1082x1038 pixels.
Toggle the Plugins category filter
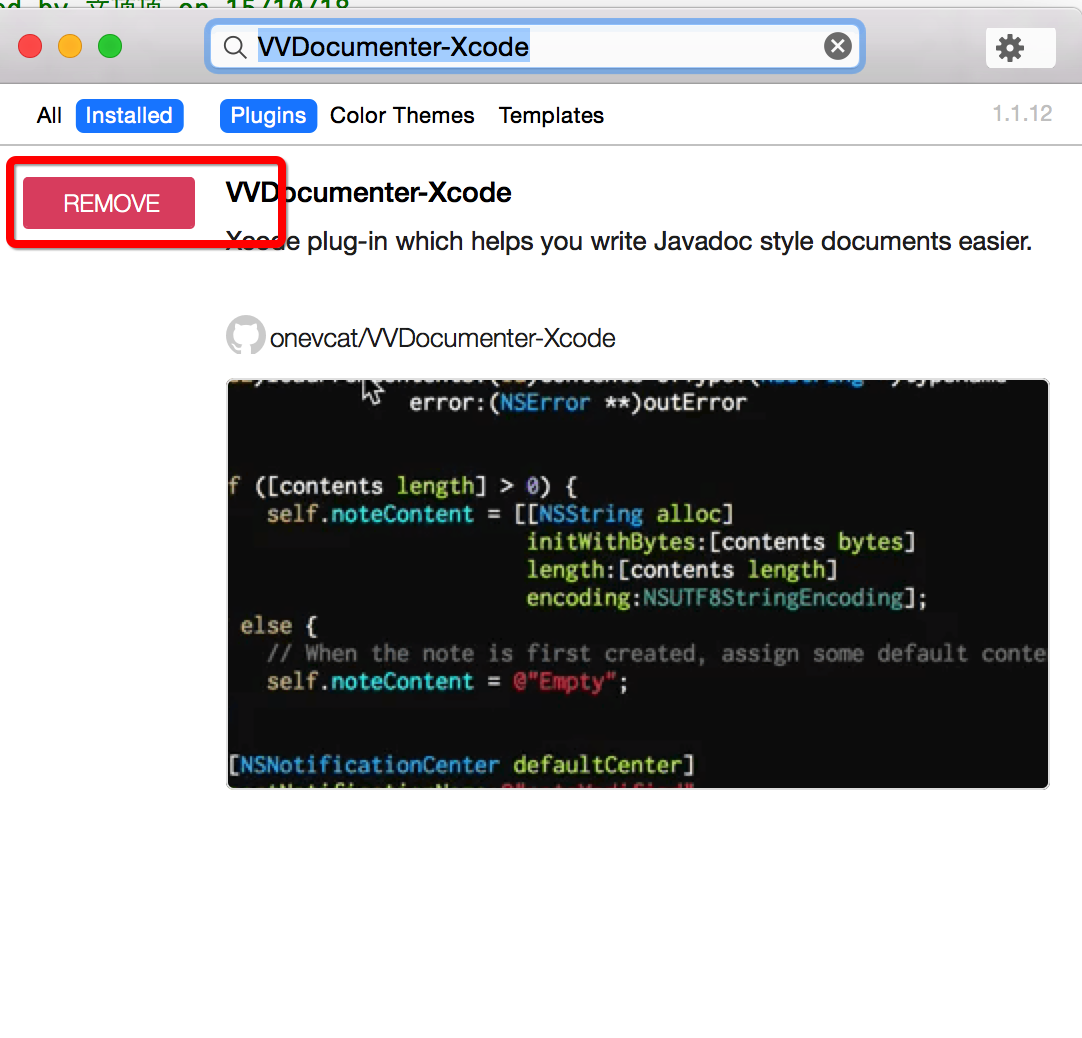(x=268, y=116)
